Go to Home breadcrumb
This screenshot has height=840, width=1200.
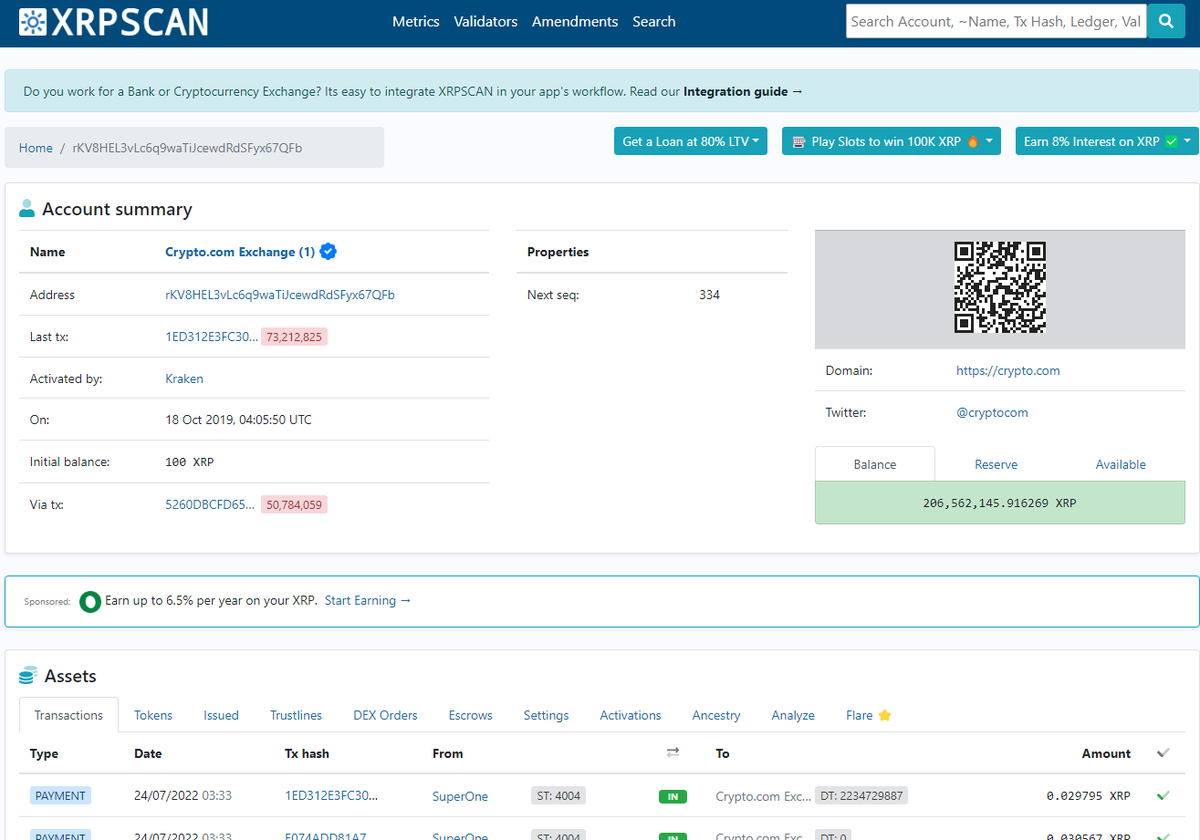(x=36, y=148)
